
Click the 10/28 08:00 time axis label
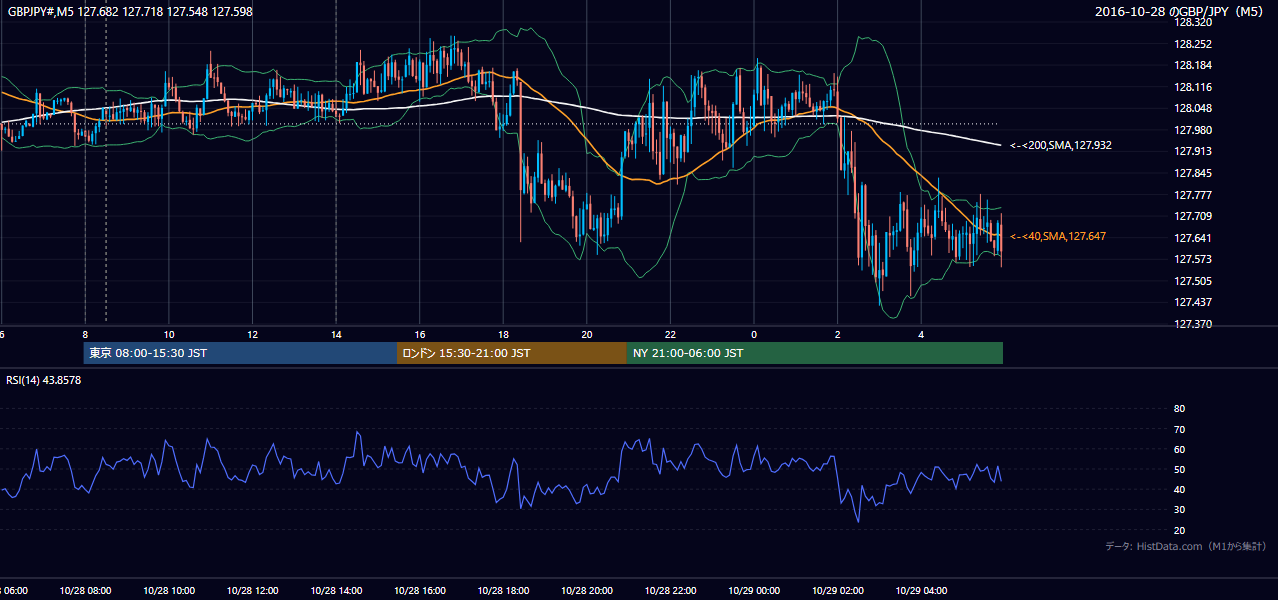(85, 591)
